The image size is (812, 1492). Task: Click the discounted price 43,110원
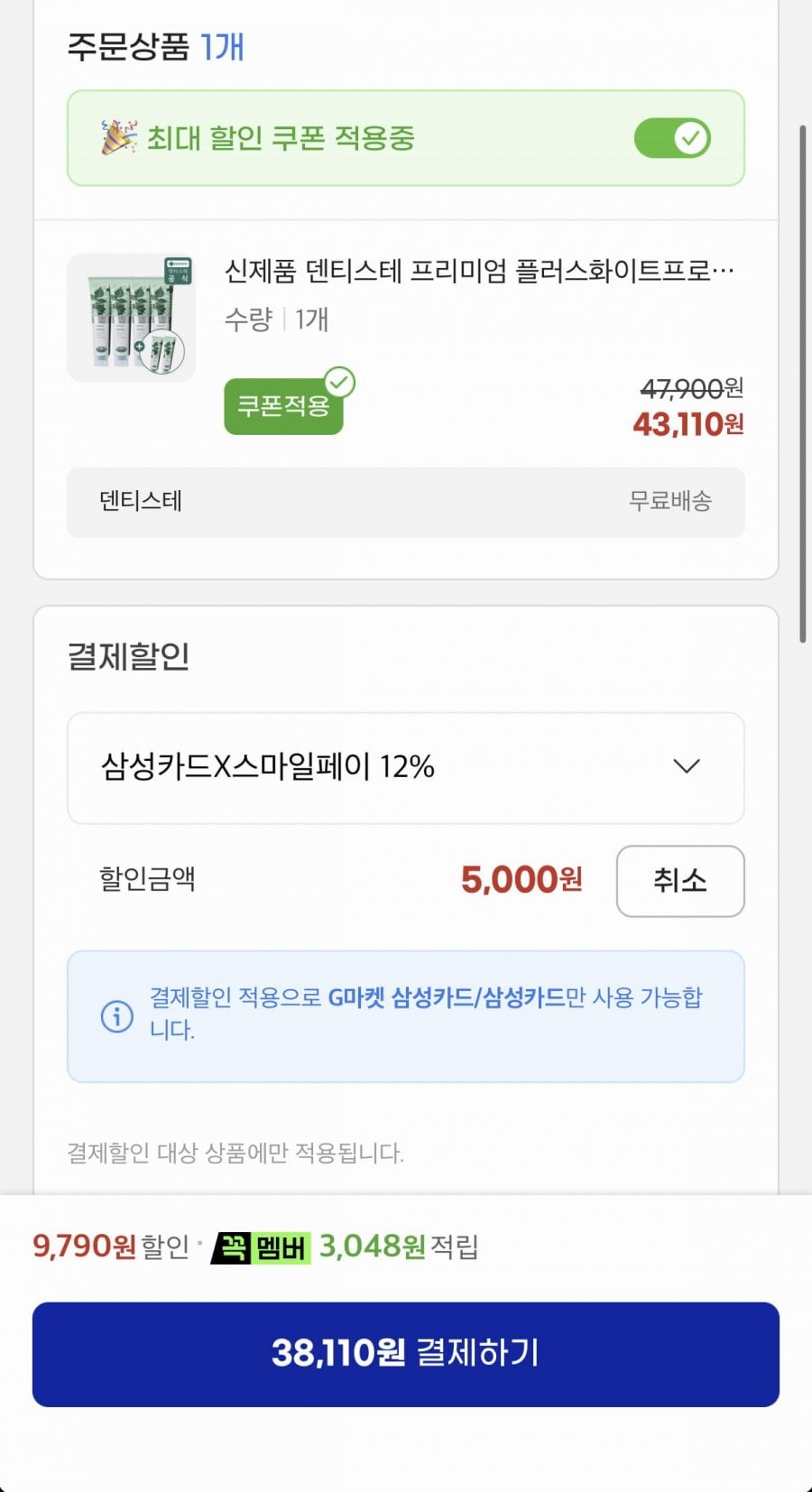coord(688,424)
